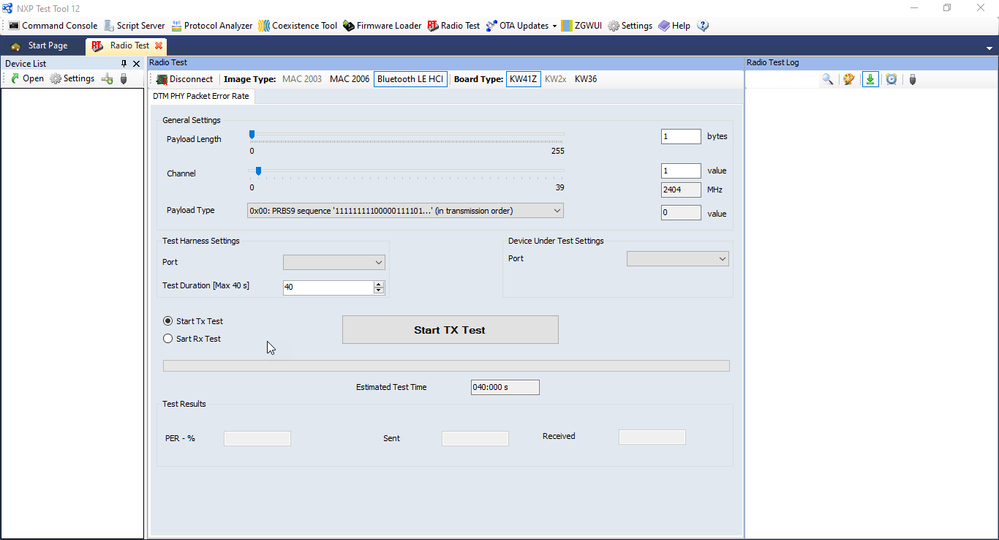The image size is (999, 540).
Task: Click the Channel slider handle
Action: pos(258,171)
